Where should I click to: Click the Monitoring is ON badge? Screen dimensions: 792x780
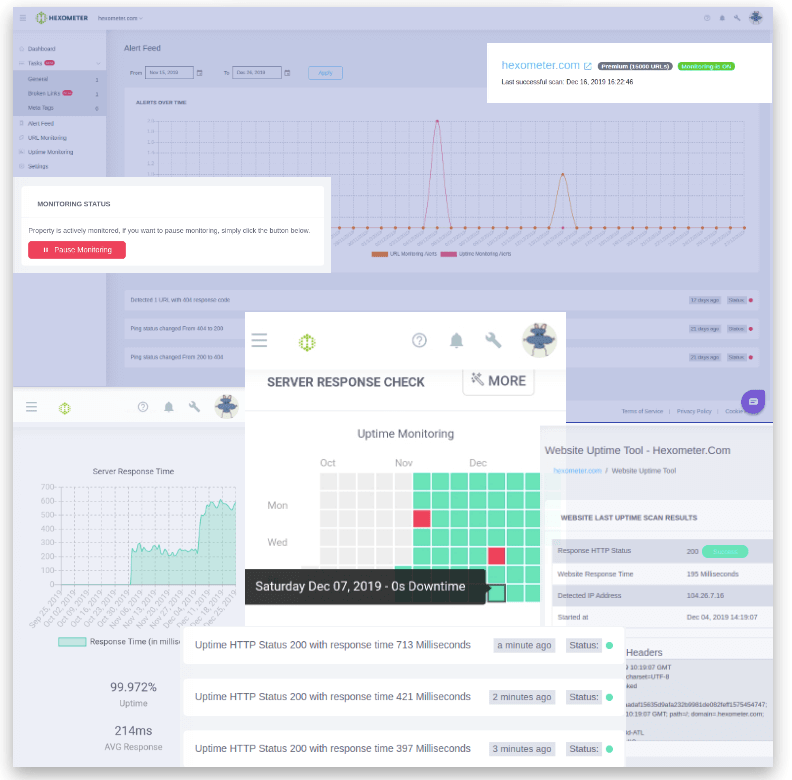706,66
